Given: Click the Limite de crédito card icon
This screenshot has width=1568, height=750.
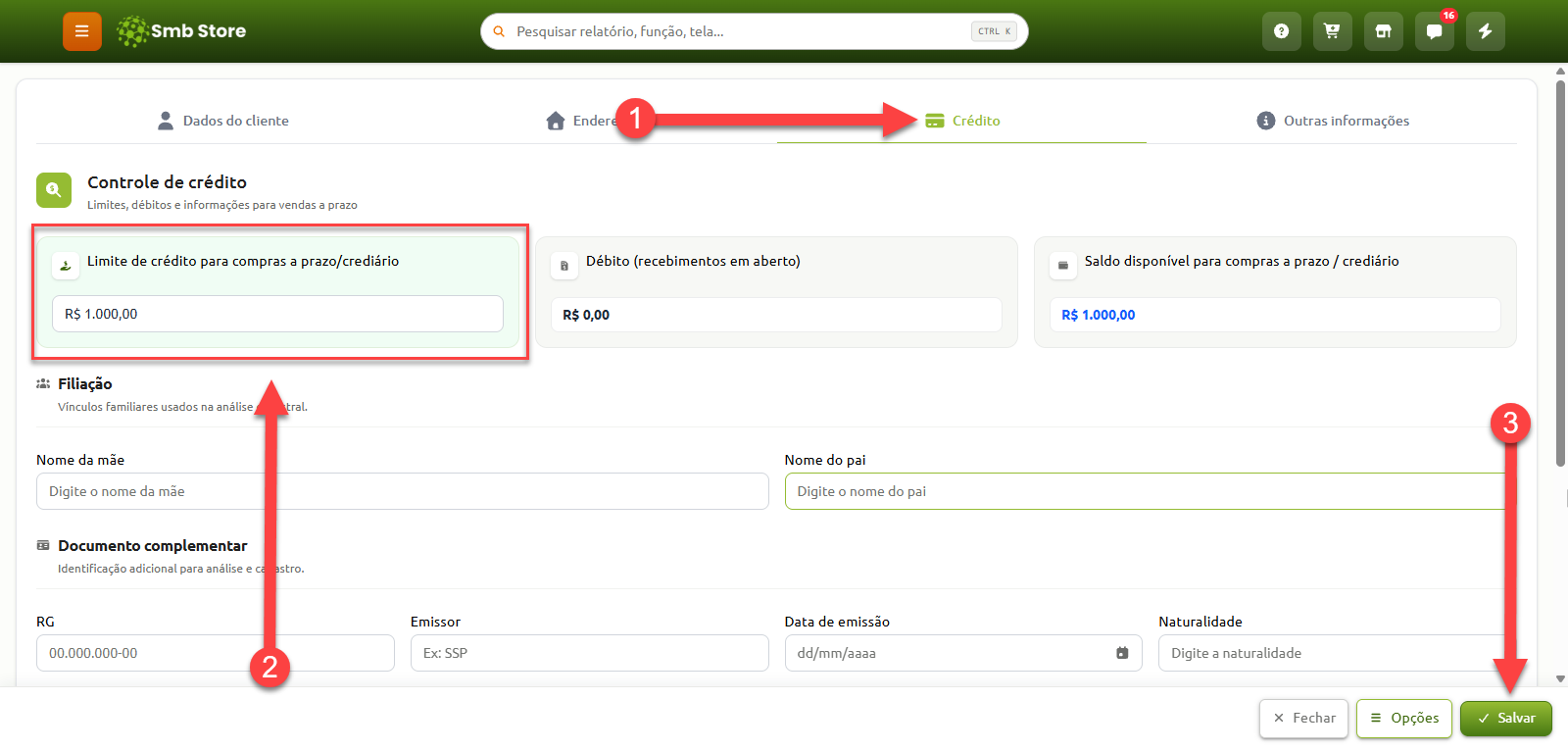Looking at the screenshot, I should pyautogui.click(x=66, y=265).
